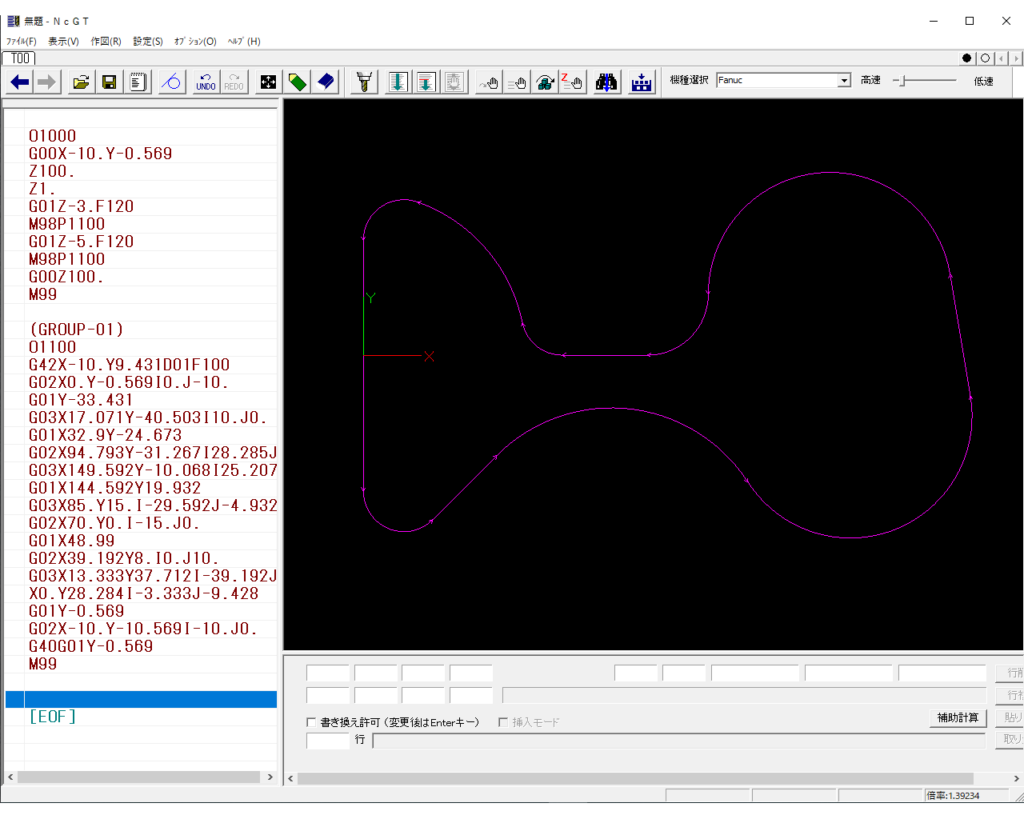Click the gray forward arrow icon

pos(46,82)
